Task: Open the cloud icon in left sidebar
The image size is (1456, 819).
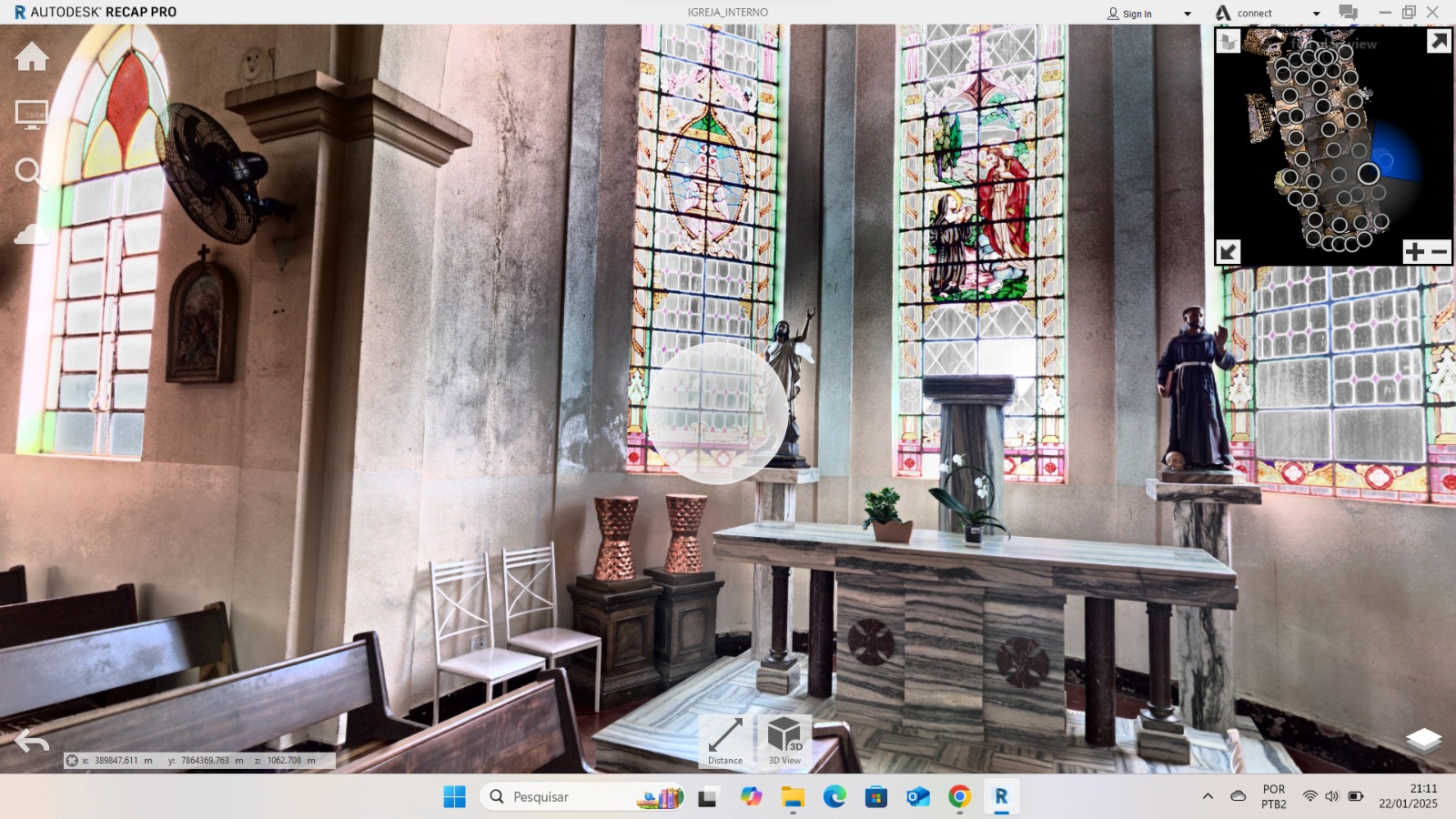Action: click(32, 234)
